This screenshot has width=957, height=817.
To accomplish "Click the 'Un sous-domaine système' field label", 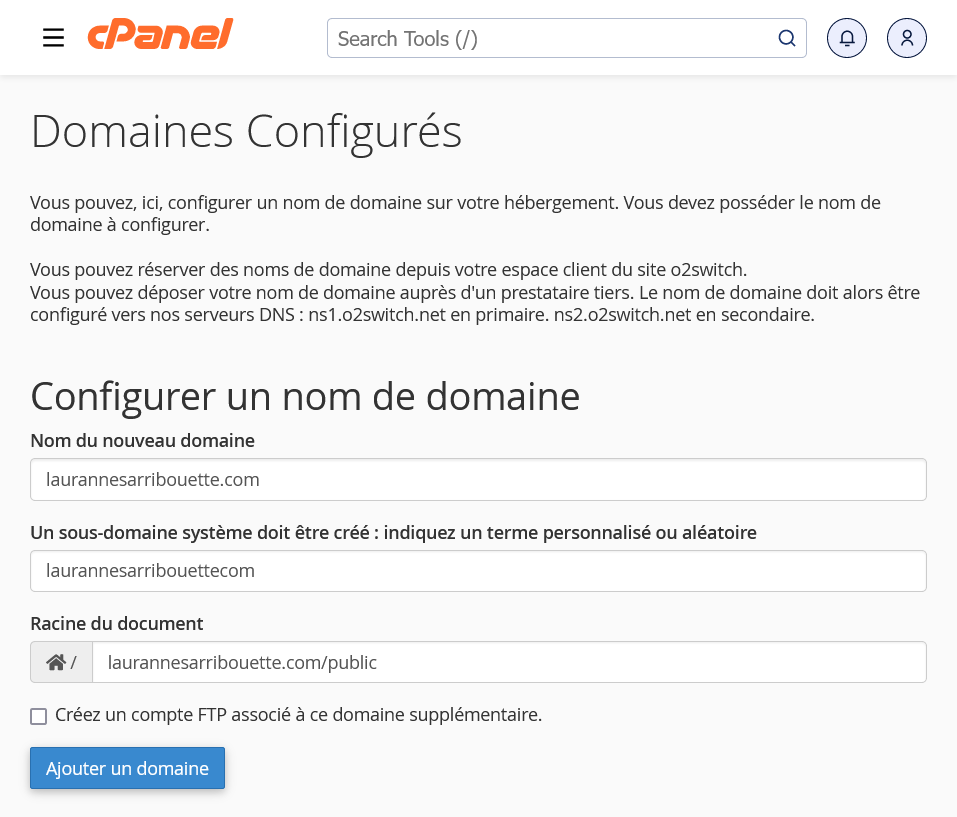I will click(393, 533).
